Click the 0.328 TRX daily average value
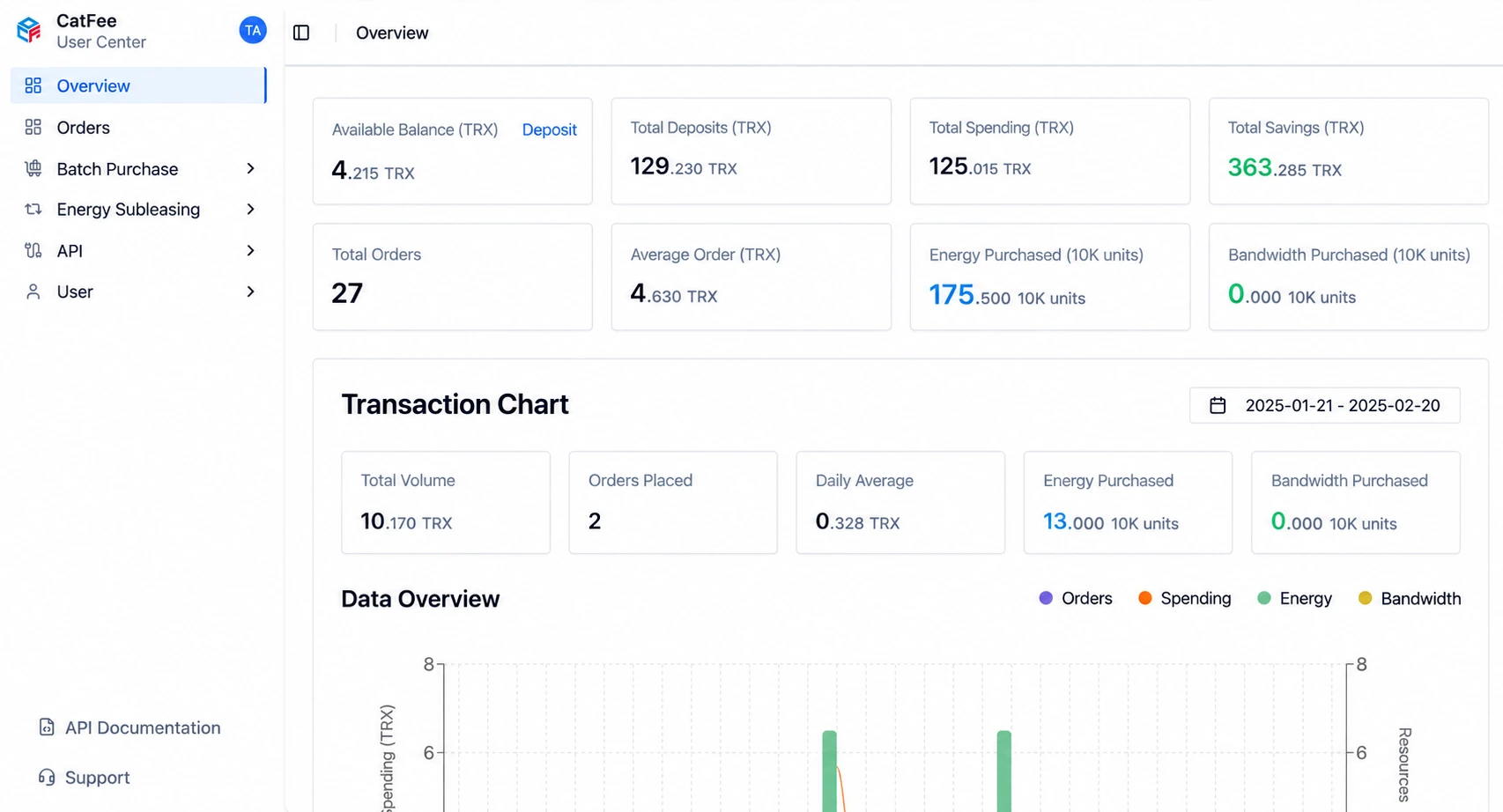The height and width of the screenshot is (812, 1503). coord(857,521)
